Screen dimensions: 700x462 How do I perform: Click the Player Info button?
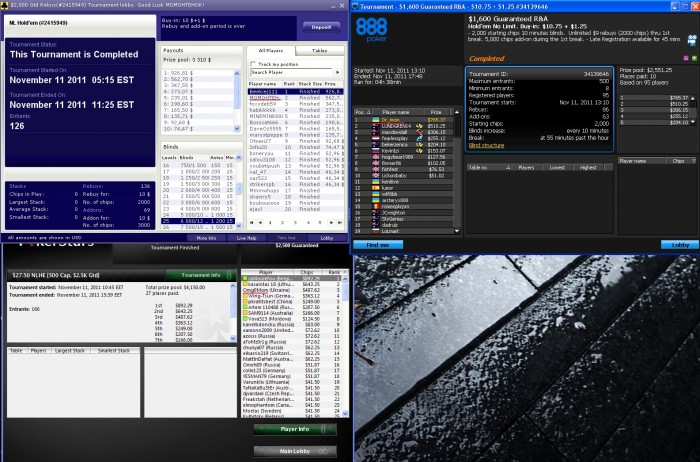tap(295, 429)
